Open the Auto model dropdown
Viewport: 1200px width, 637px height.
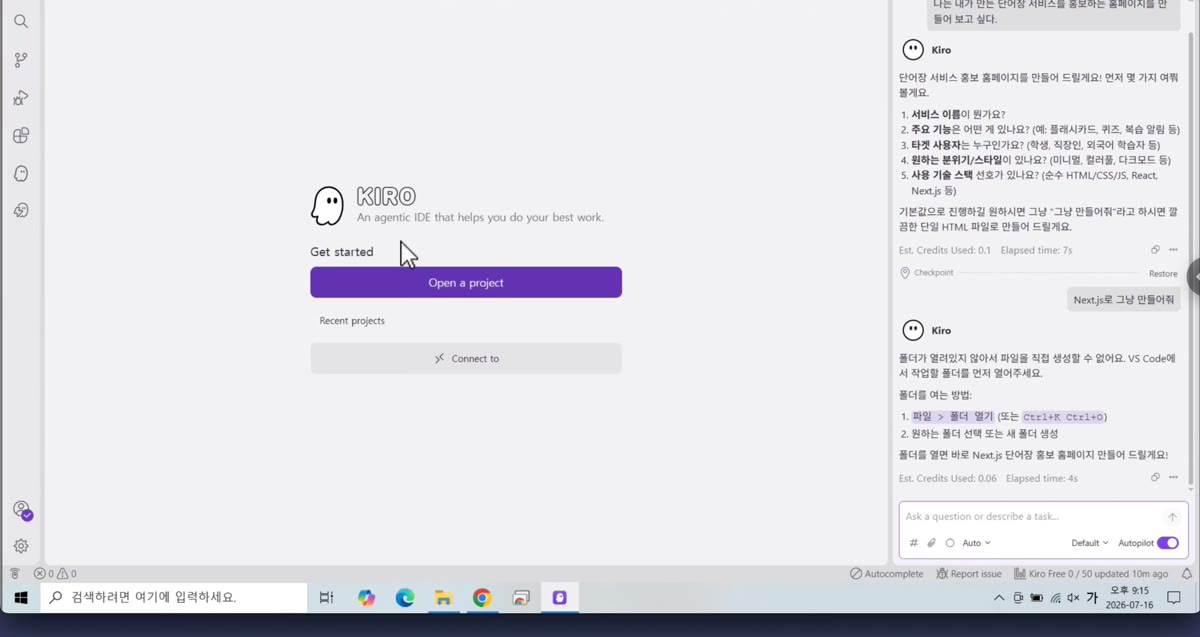[x=976, y=543]
